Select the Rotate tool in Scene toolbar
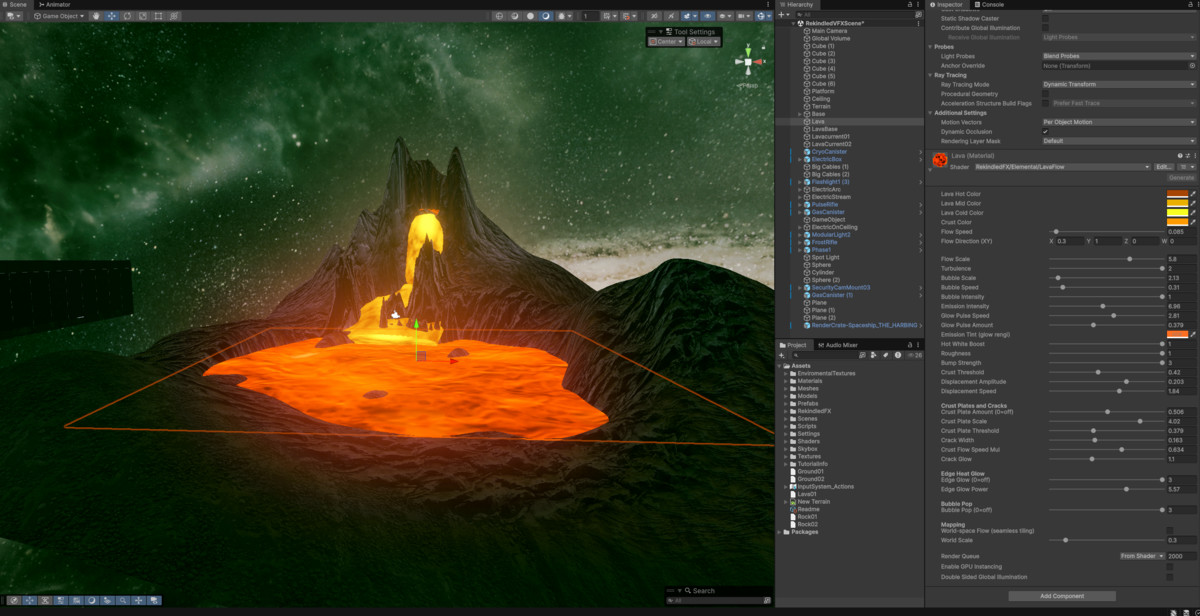The image size is (1200, 616). point(127,16)
